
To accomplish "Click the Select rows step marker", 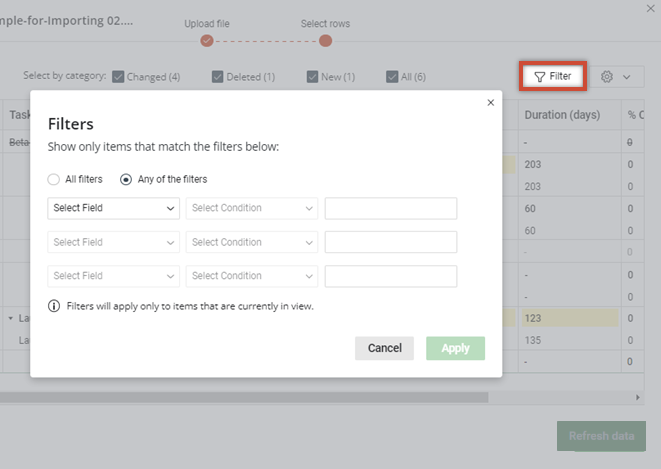I will pyautogui.click(x=325, y=41).
